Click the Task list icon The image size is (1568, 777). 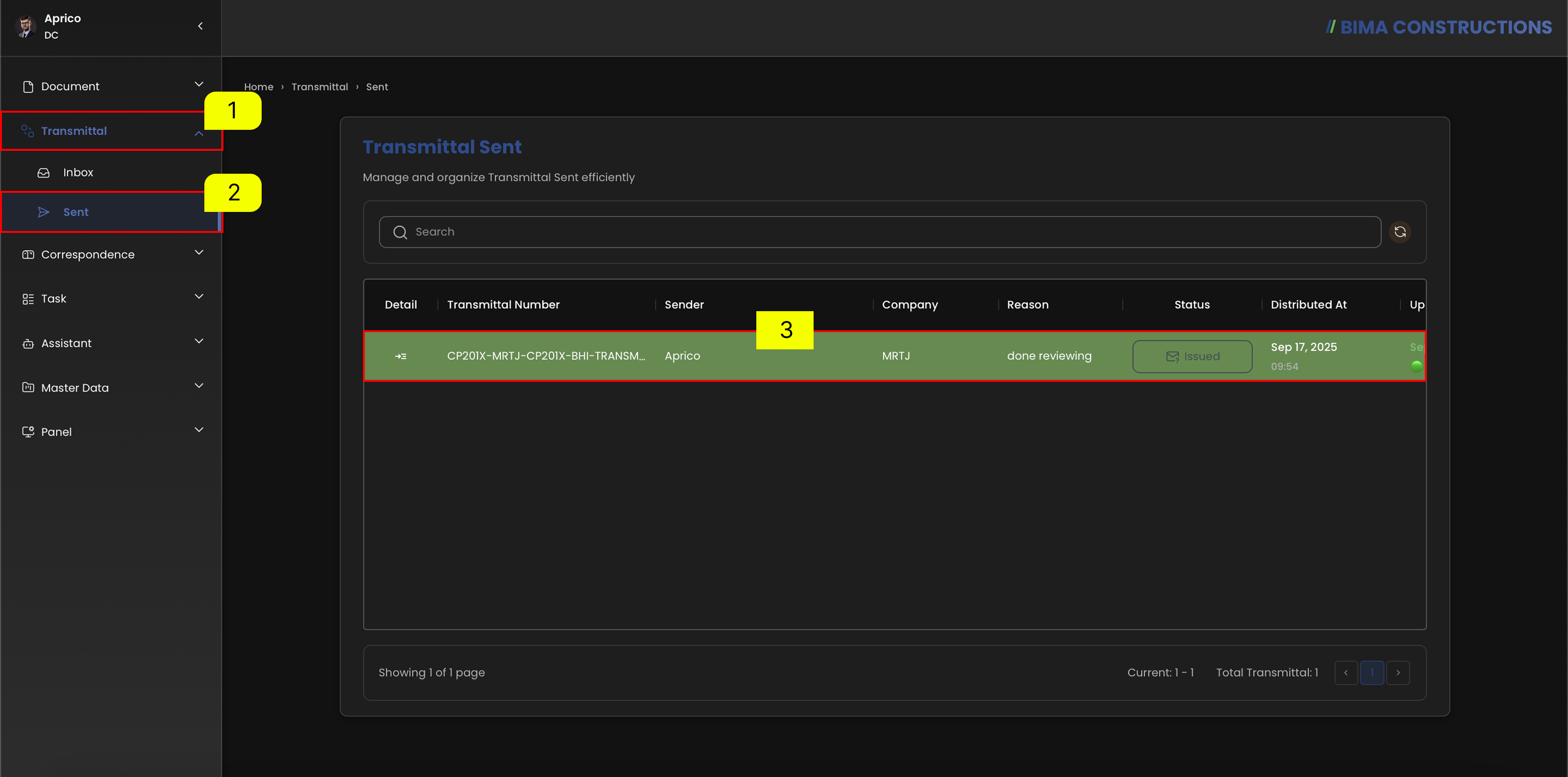tap(28, 299)
